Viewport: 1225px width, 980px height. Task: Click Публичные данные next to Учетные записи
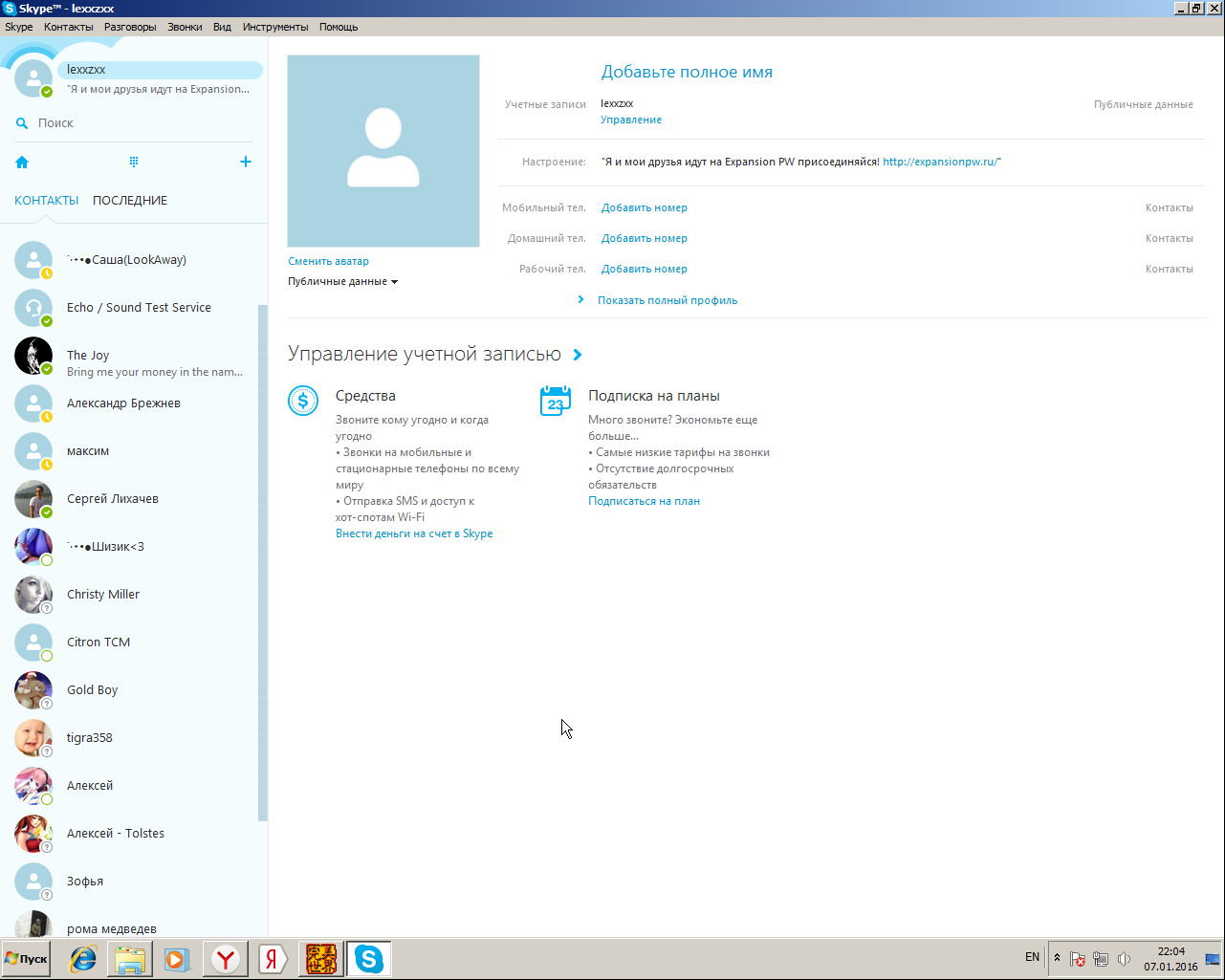[1143, 105]
